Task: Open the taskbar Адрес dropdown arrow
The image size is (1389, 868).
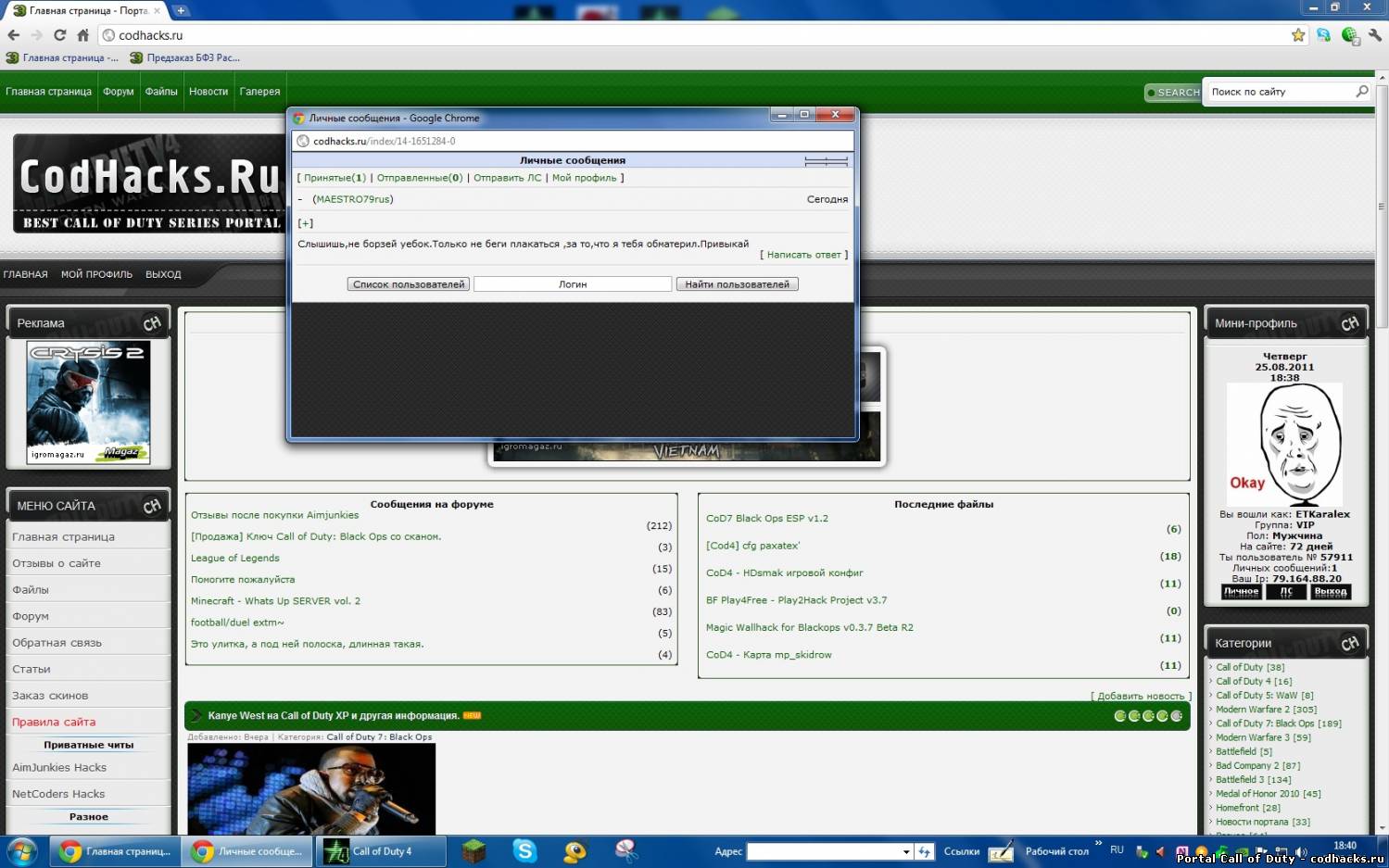Action: click(x=906, y=852)
